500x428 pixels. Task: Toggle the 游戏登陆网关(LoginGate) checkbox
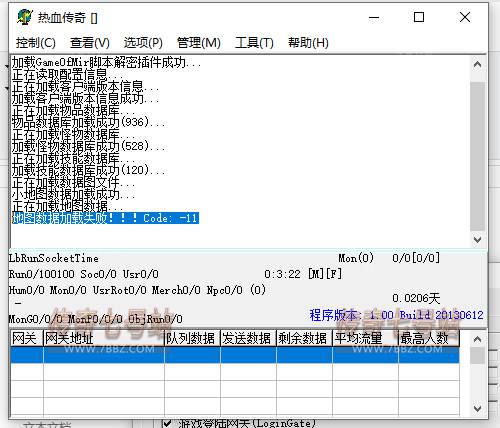167,423
